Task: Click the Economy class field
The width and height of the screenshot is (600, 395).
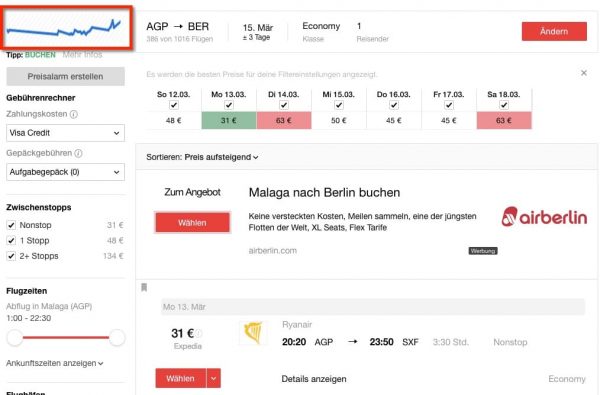Action: pos(321,31)
